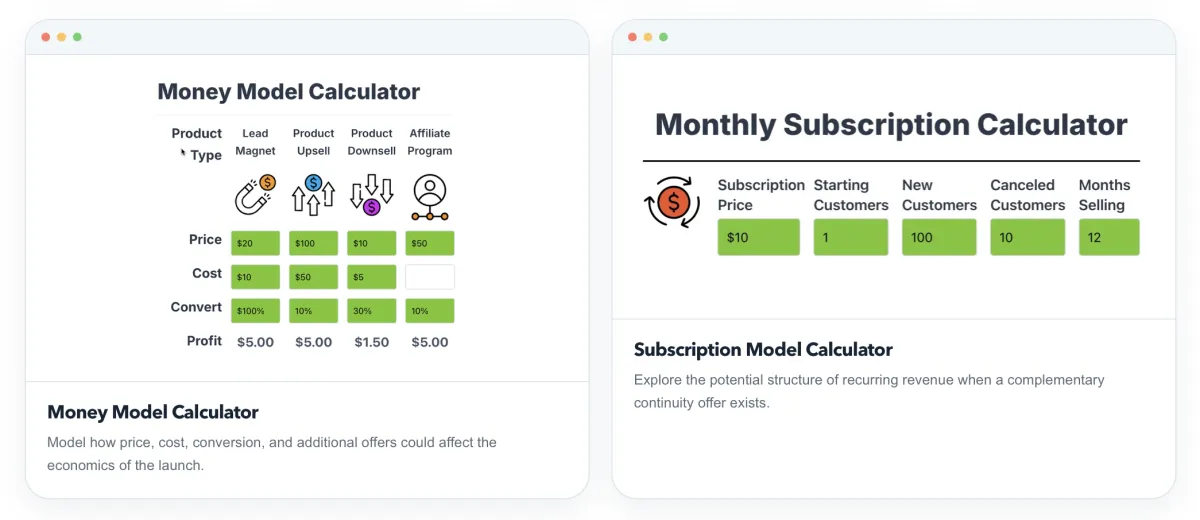The width and height of the screenshot is (1200, 520).
Task: Select the Product Upsell price field $100
Action: click(x=313, y=243)
